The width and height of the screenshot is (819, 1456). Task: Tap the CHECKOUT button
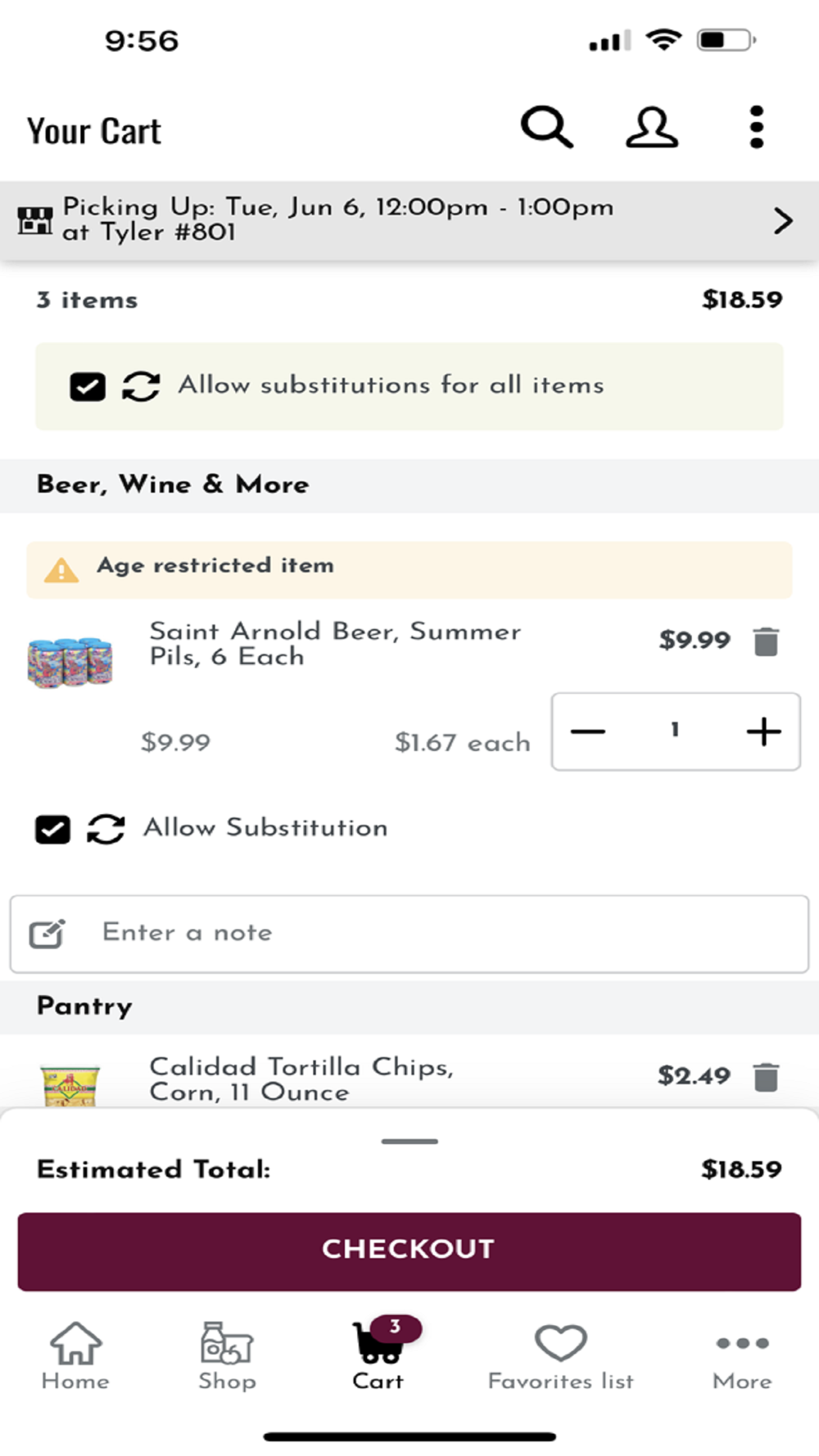point(409,1250)
